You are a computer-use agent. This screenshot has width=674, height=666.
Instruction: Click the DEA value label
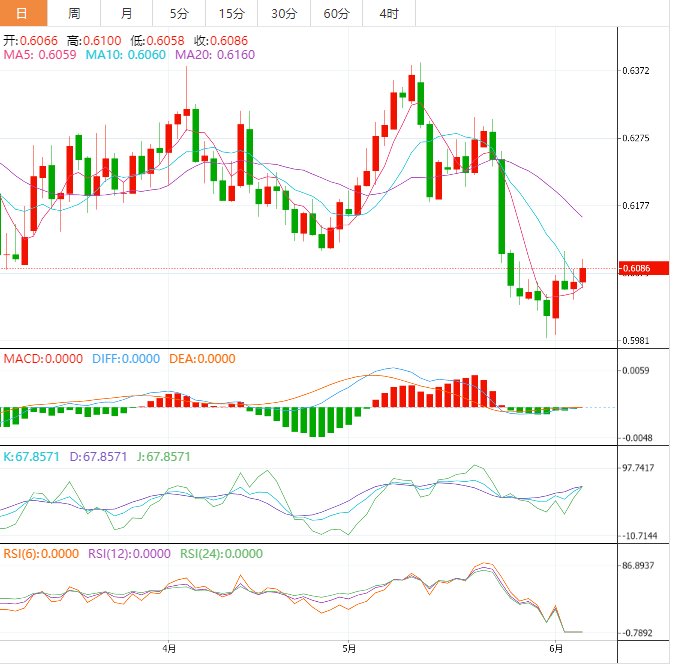[201, 359]
